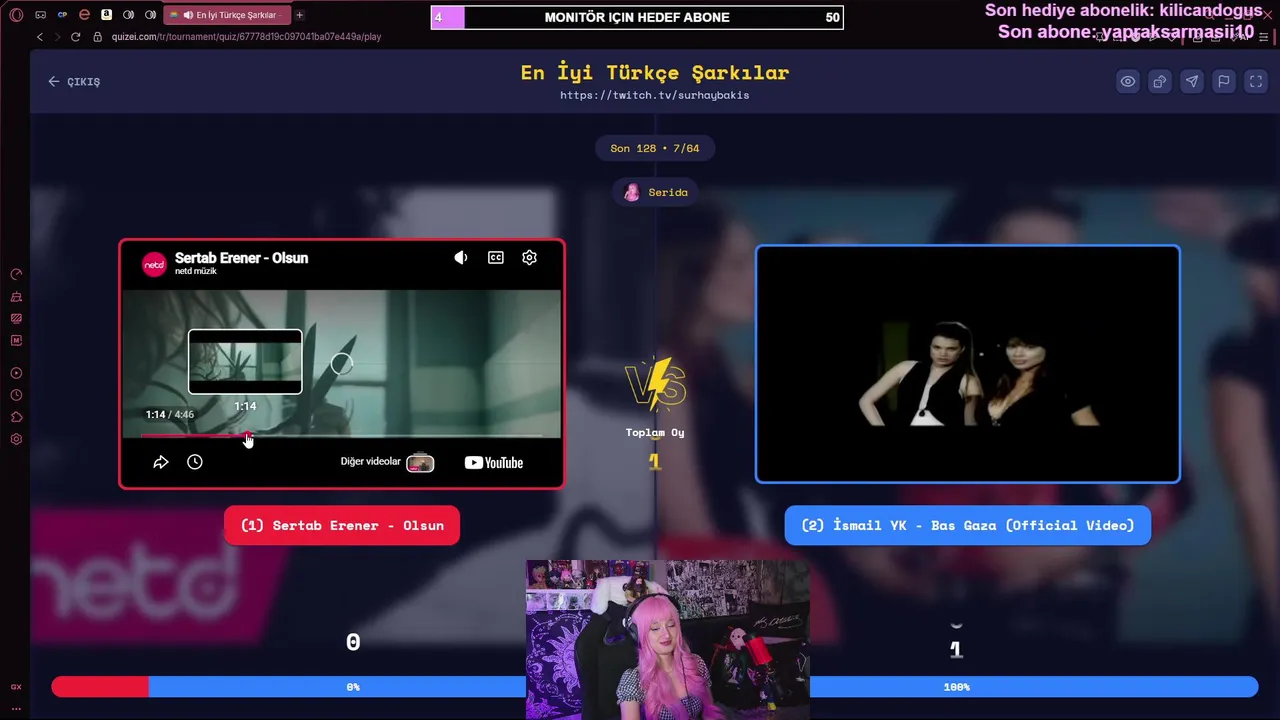Image resolution: width=1280 pixels, height=720 pixels.
Task: Switch to the Amazon pinned tab
Action: (x=106, y=15)
